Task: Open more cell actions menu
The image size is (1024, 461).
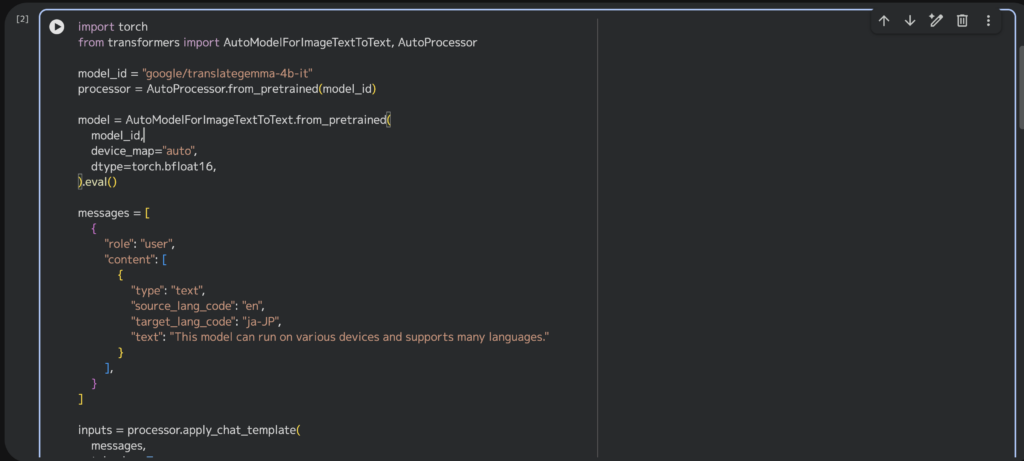Action: point(988,21)
